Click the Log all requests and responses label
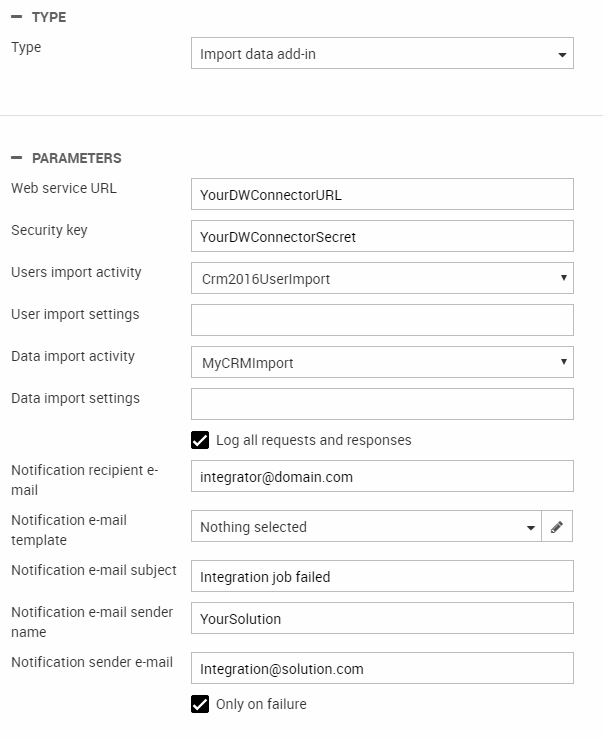 click(x=313, y=440)
